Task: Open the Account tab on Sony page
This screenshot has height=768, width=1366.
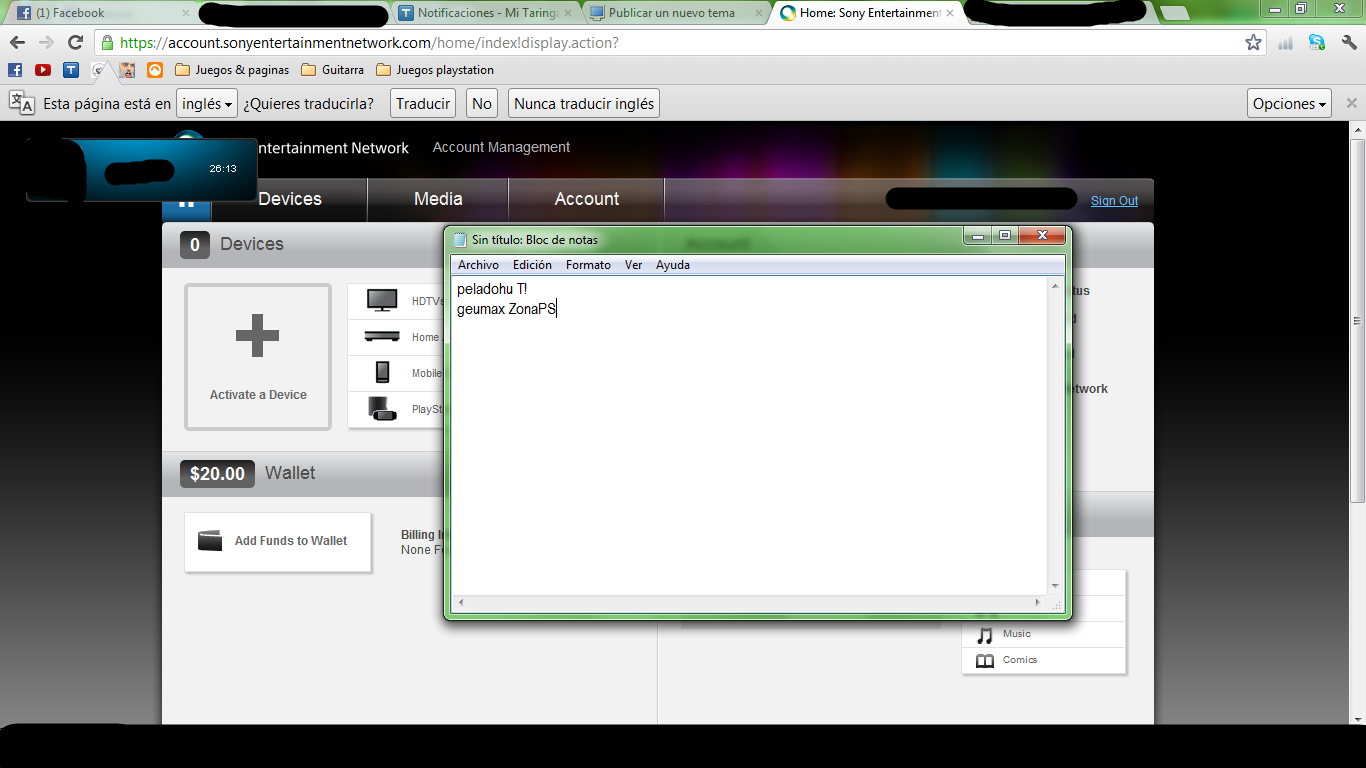Action: point(587,199)
